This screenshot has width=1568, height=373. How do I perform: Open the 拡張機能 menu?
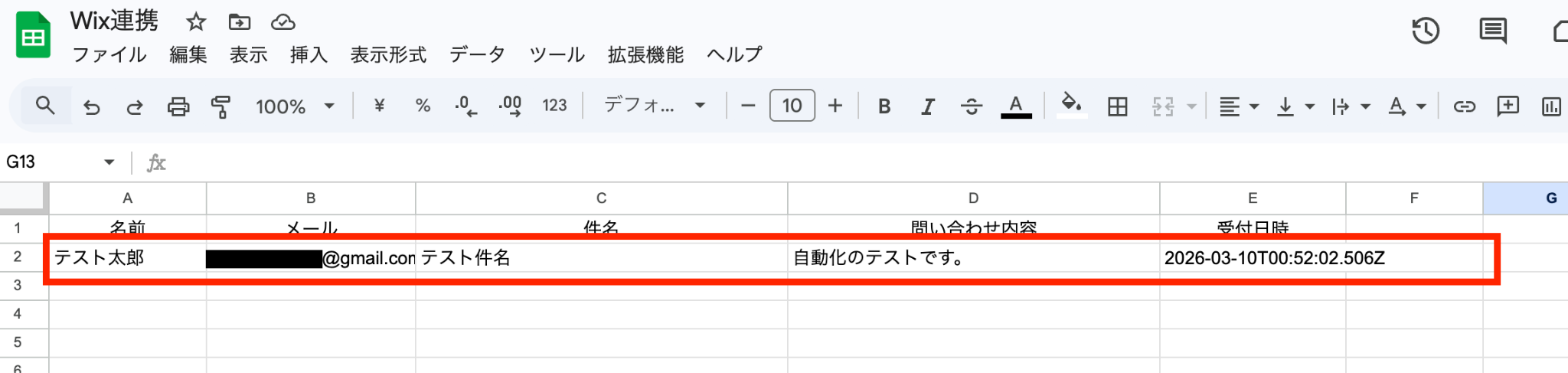645,54
